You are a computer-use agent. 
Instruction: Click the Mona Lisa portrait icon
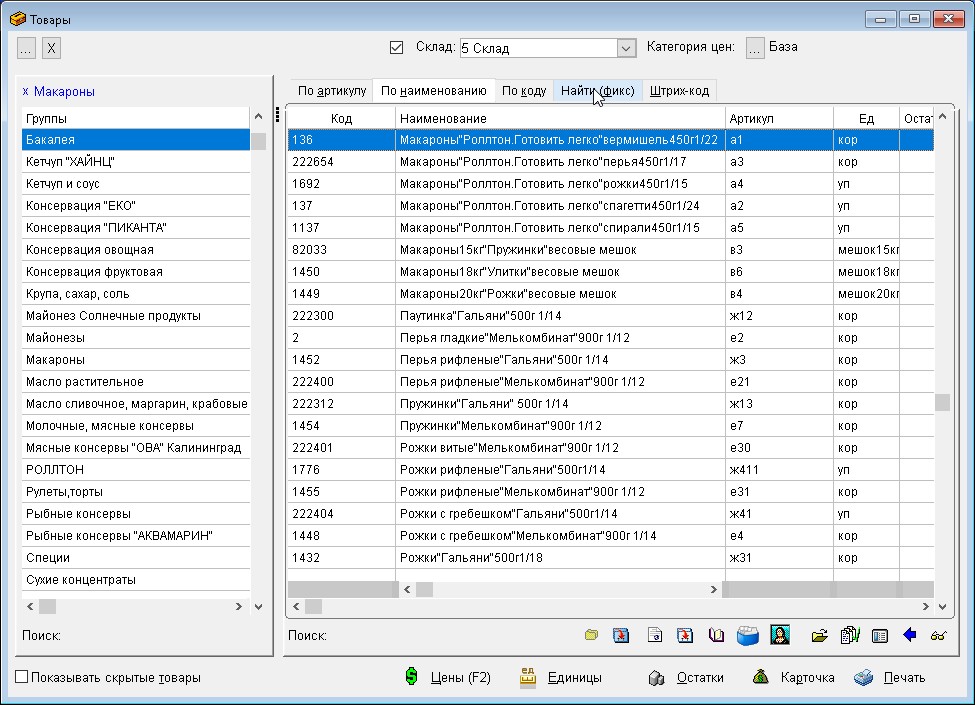(x=781, y=635)
